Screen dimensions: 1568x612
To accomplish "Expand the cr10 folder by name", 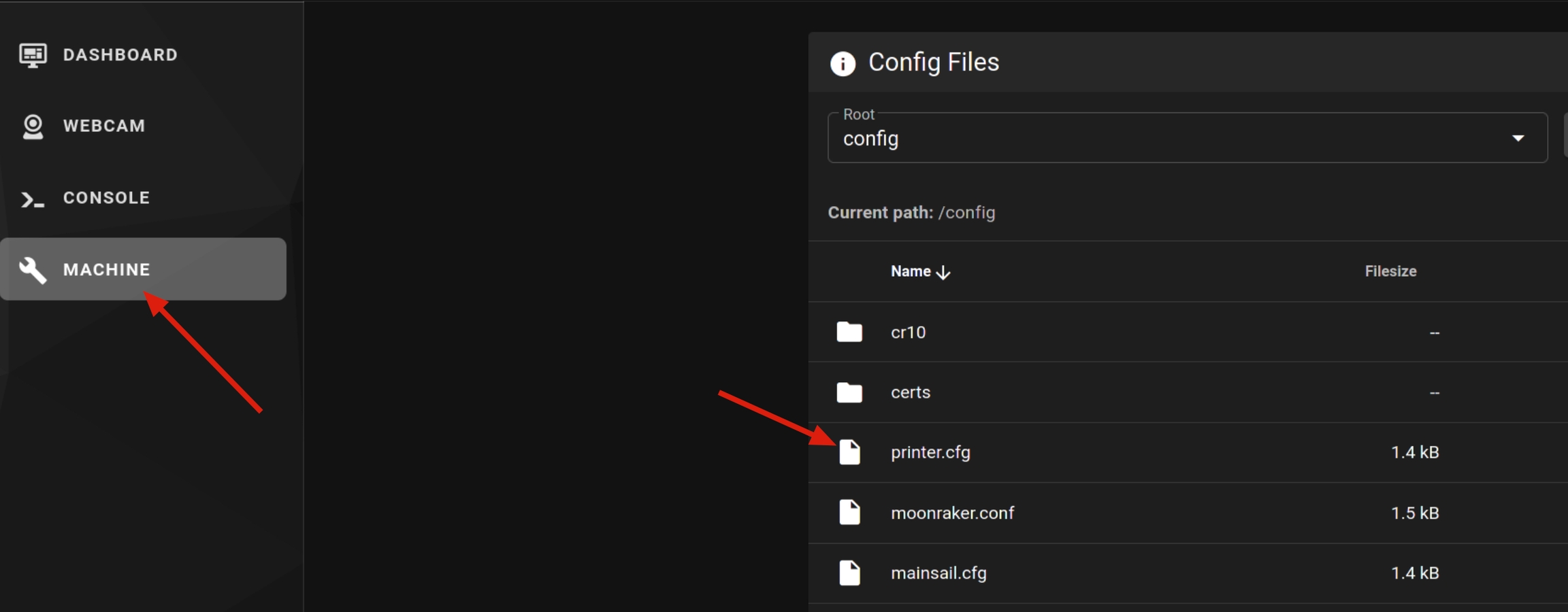I will click(908, 333).
